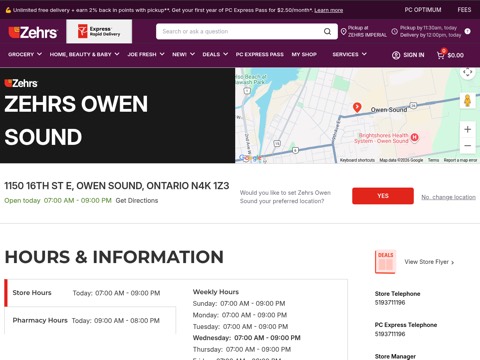Click the map fullscreen toggle icon
Screen dimensions: 480x360
coord(467,72)
